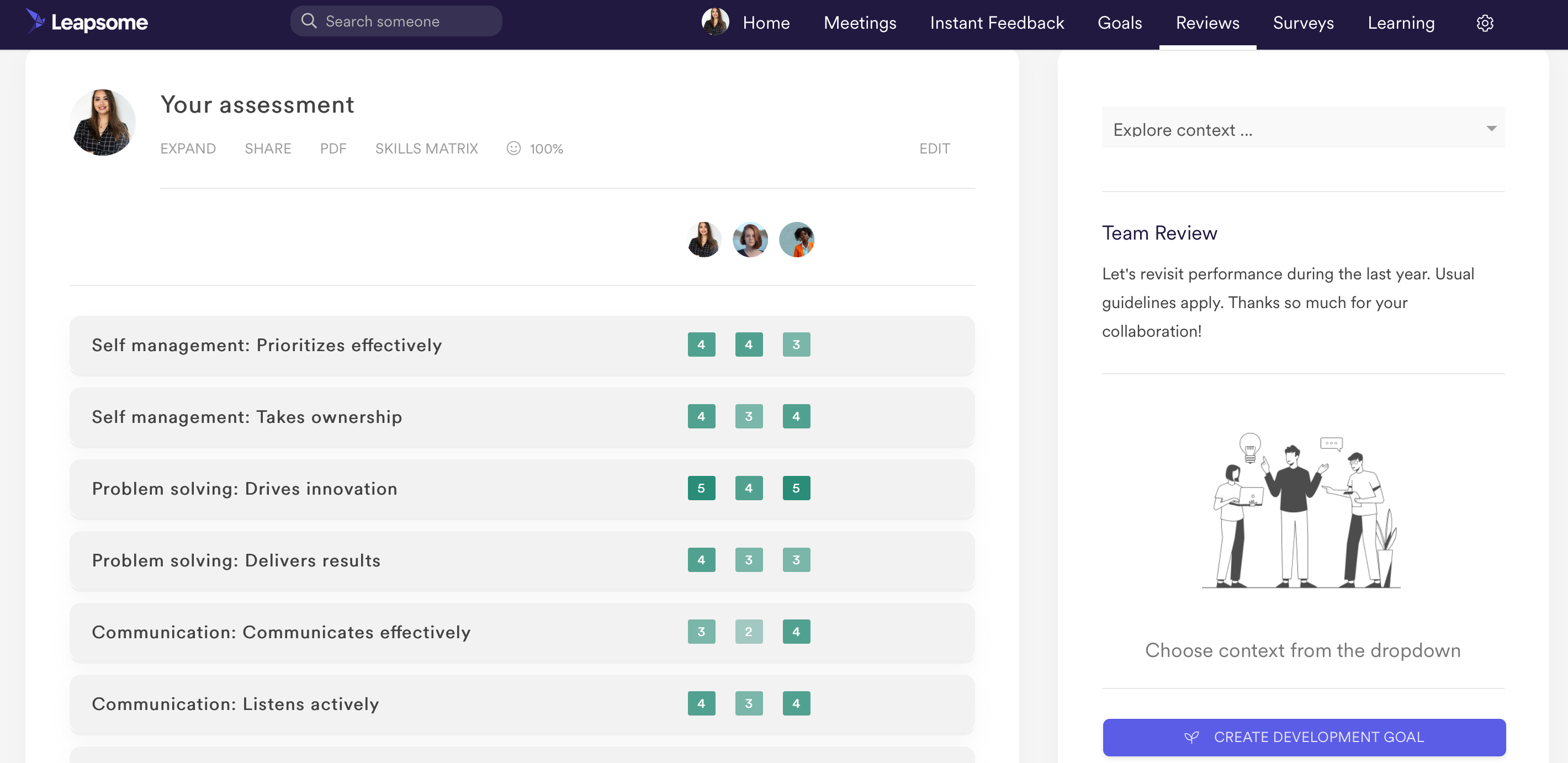Open the Reviews tab

(x=1207, y=23)
